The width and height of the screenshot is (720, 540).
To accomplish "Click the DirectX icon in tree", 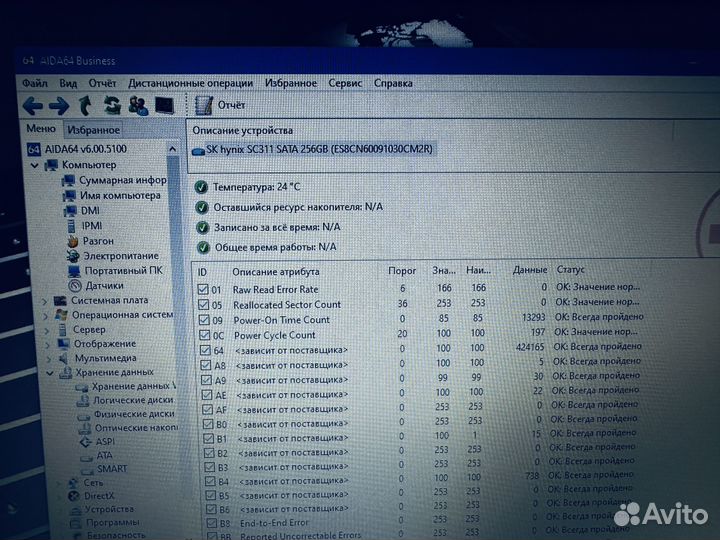I will pos(73,496).
